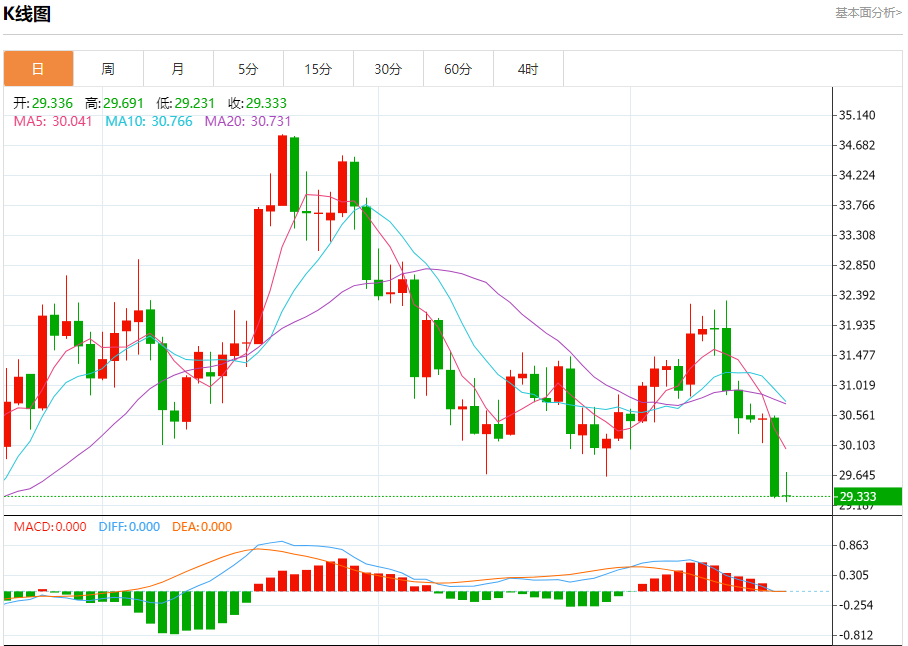Screen dimensions: 908x646
Task: Click the 30.561 price axis label
Action: click(x=857, y=416)
